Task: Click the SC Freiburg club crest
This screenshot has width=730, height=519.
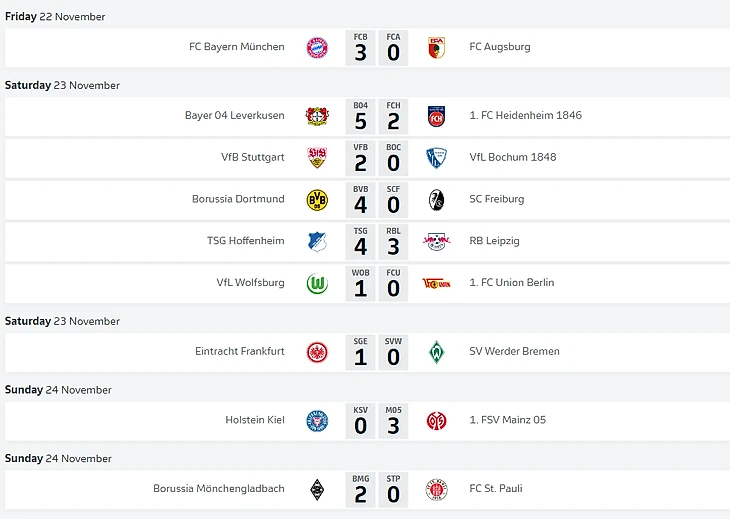Action: click(436, 199)
